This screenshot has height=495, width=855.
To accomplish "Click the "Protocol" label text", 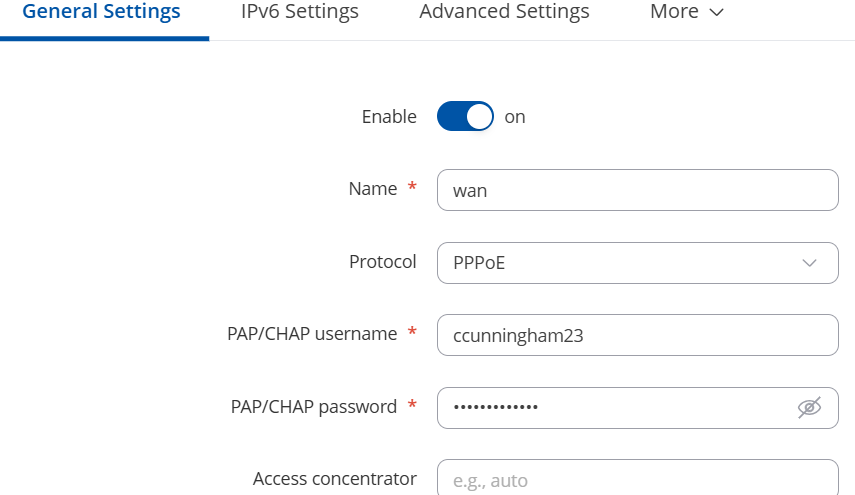I will pyautogui.click(x=383, y=262).
